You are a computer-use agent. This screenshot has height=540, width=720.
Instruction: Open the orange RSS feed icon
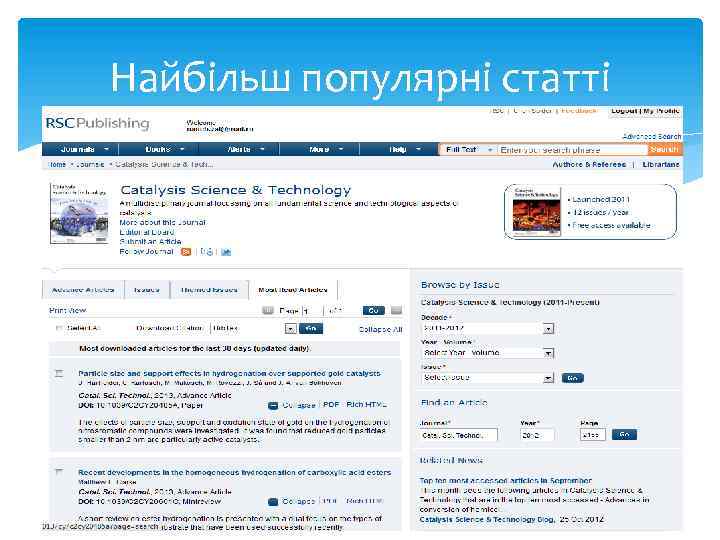(186, 252)
